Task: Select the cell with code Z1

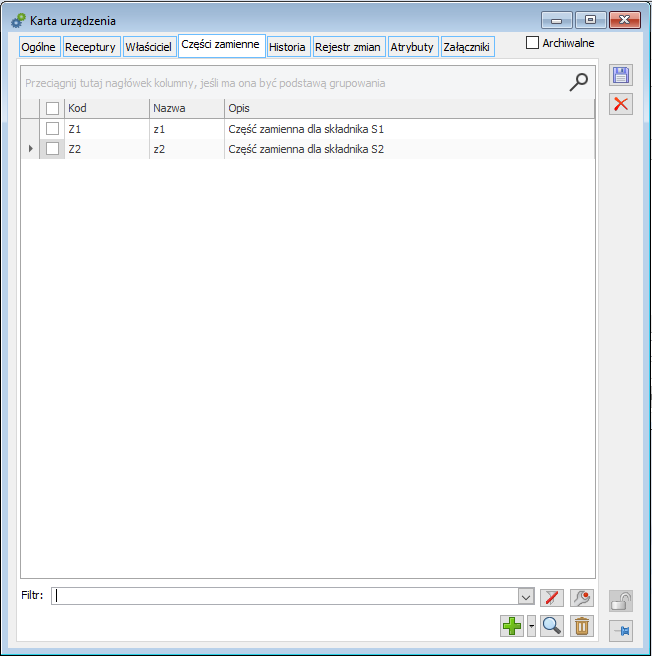Action: [x=107, y=129]
